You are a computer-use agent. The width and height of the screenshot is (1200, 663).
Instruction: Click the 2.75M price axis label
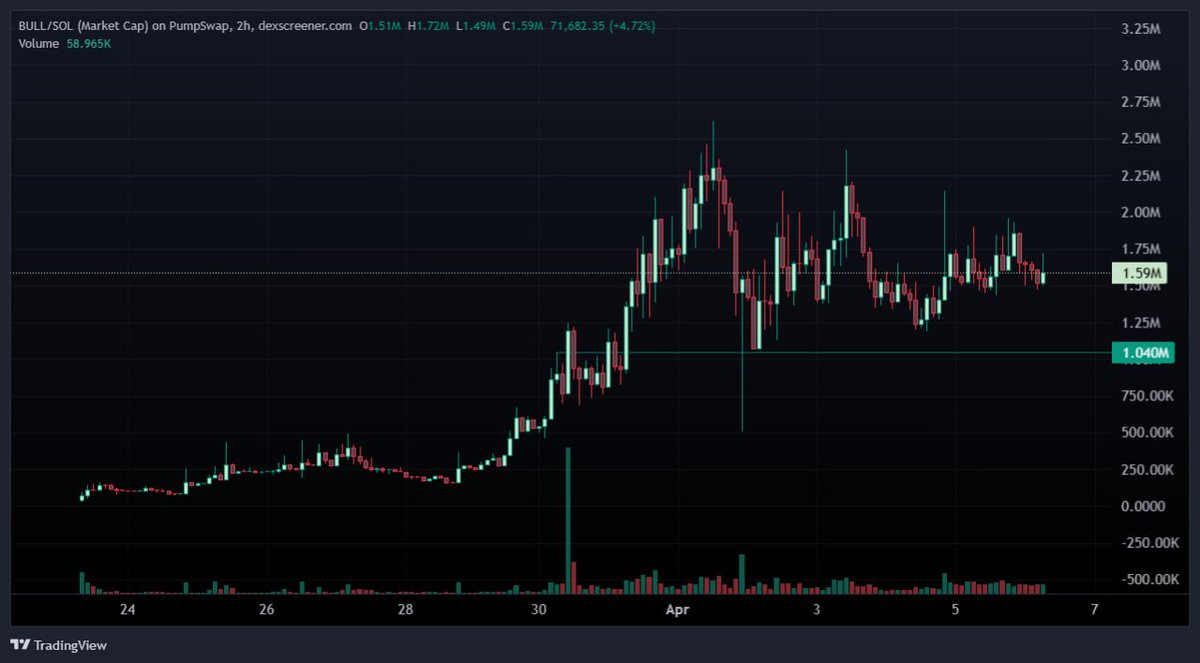[1141, 102]
